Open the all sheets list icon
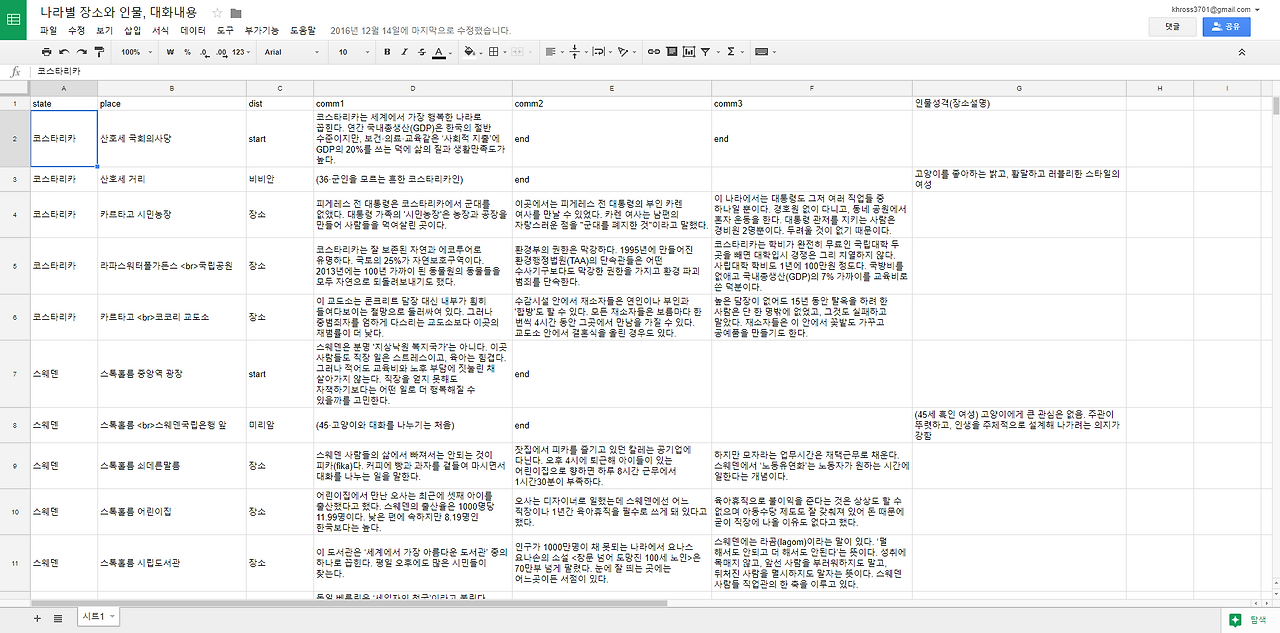The height and width of the screenshot is (633, 1280). coord(57,618)
